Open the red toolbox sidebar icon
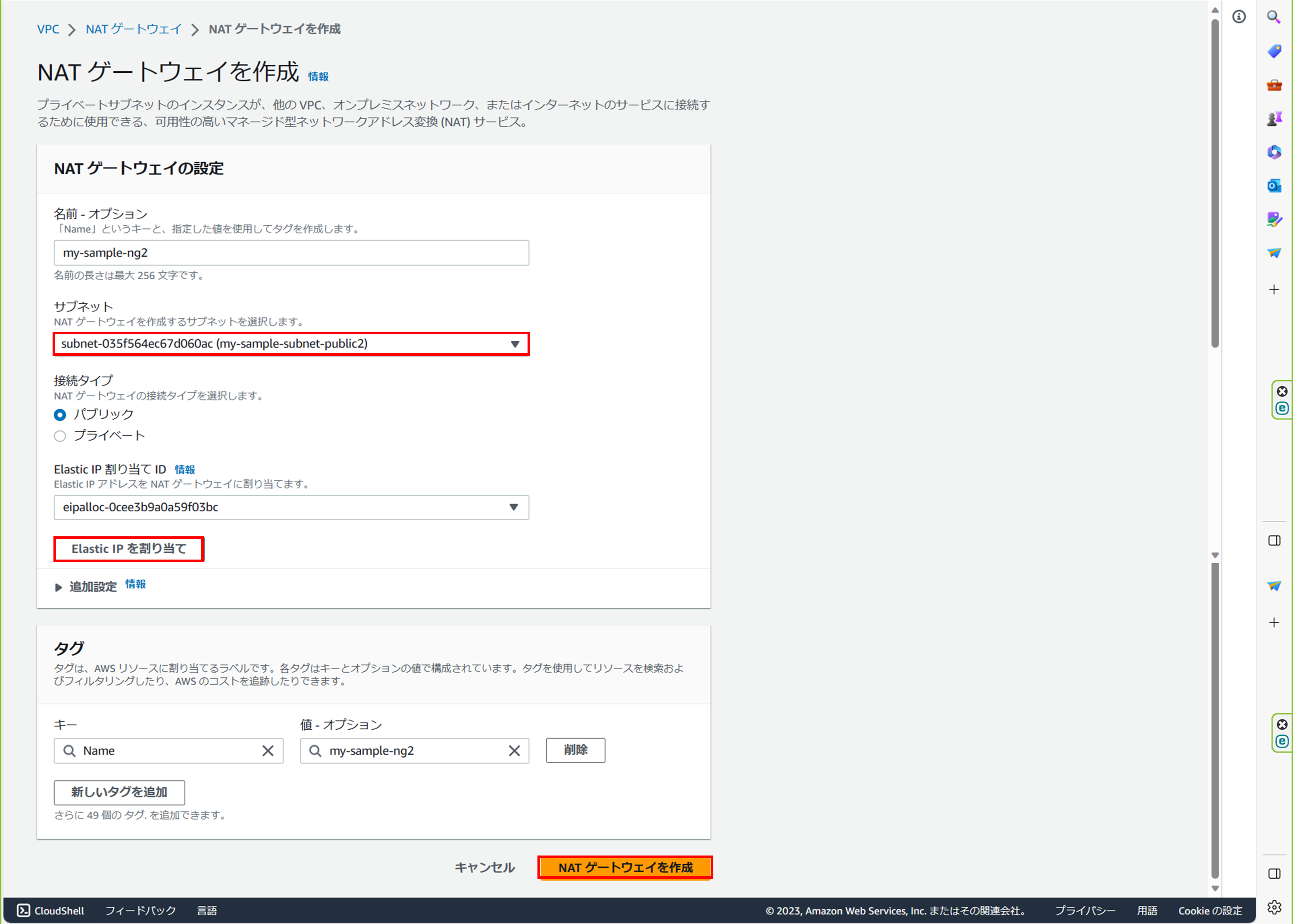The height and width of the screenshot is (924, 1293). tap(1274, 85)
